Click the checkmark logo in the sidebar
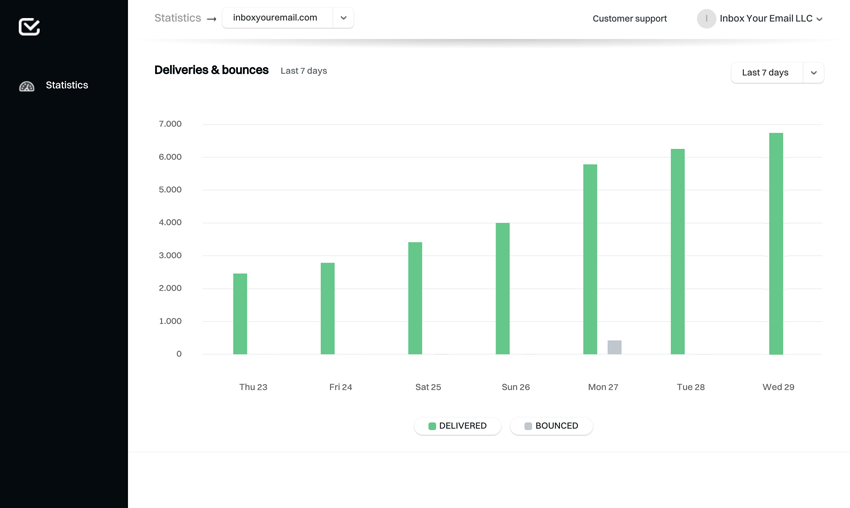Screen dimensions: 850x508 29,27
